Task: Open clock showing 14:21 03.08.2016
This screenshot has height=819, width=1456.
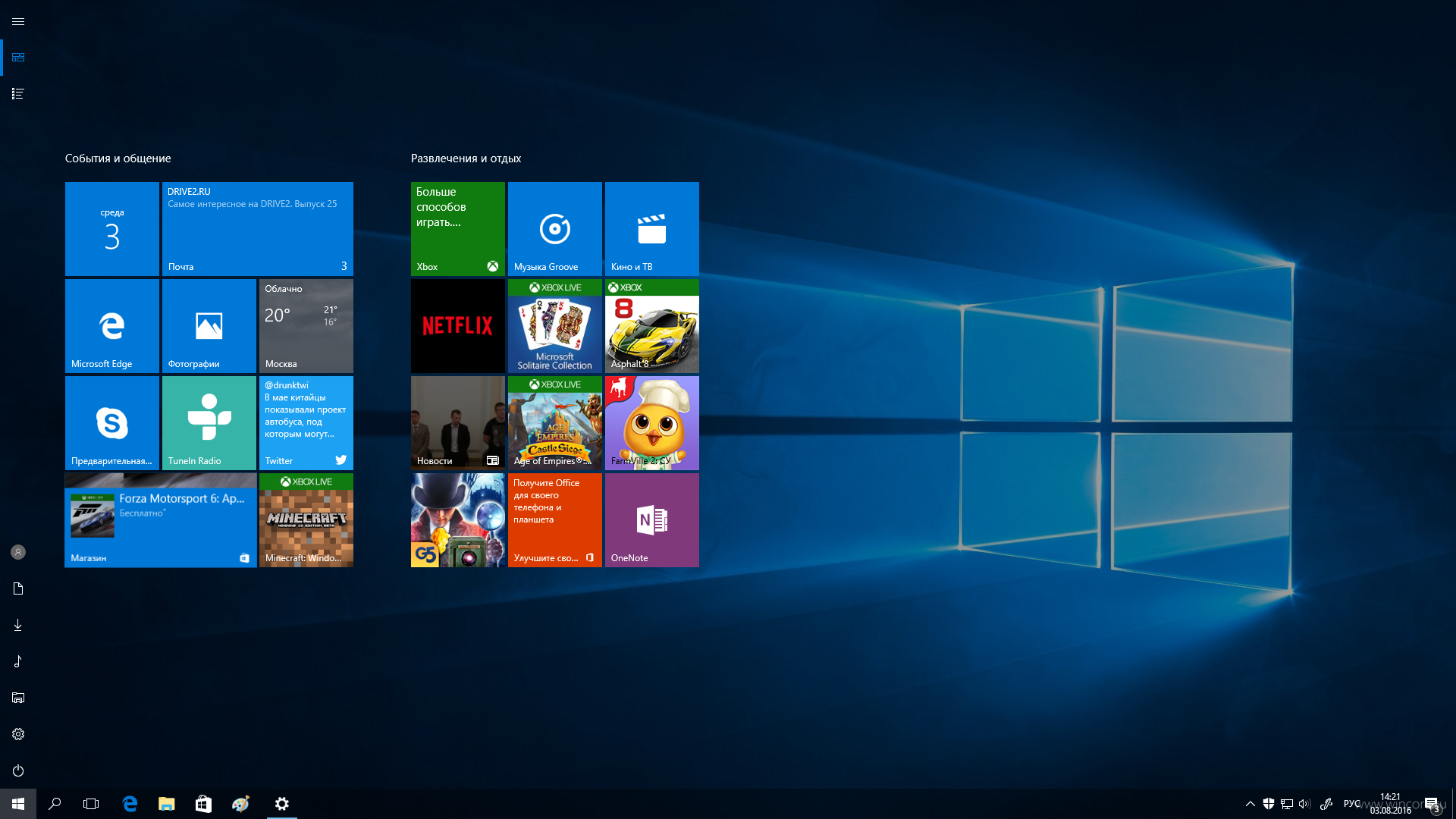Action: [x=1390, y=804]
